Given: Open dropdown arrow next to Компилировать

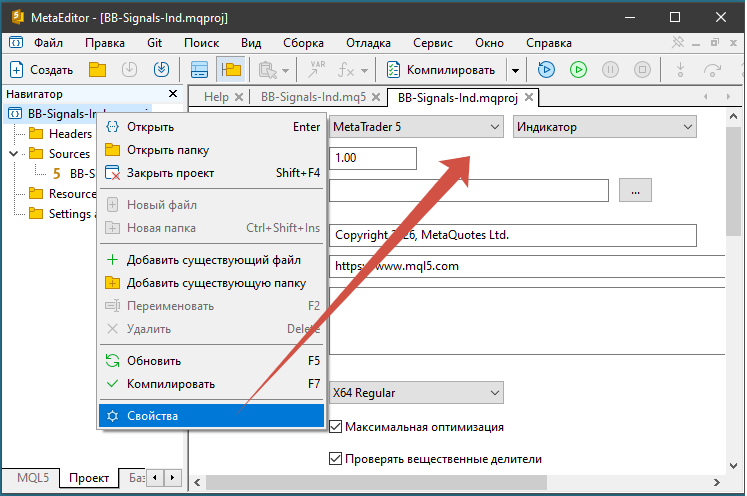Looking at the screenshot, I should coord(515,71).
